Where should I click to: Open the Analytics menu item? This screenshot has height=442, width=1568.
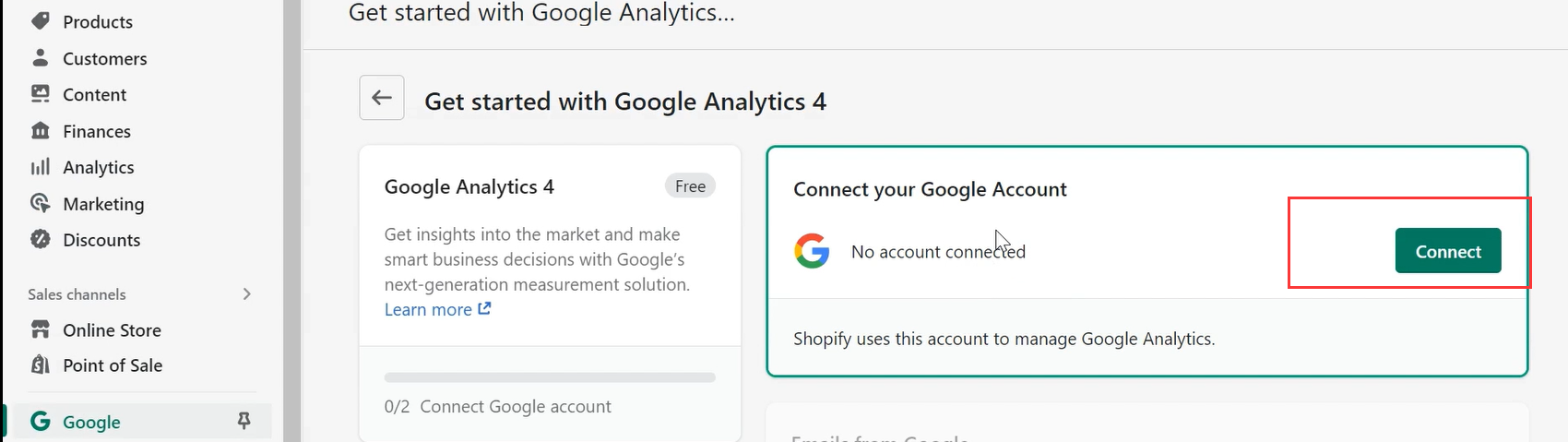(98, 167)
